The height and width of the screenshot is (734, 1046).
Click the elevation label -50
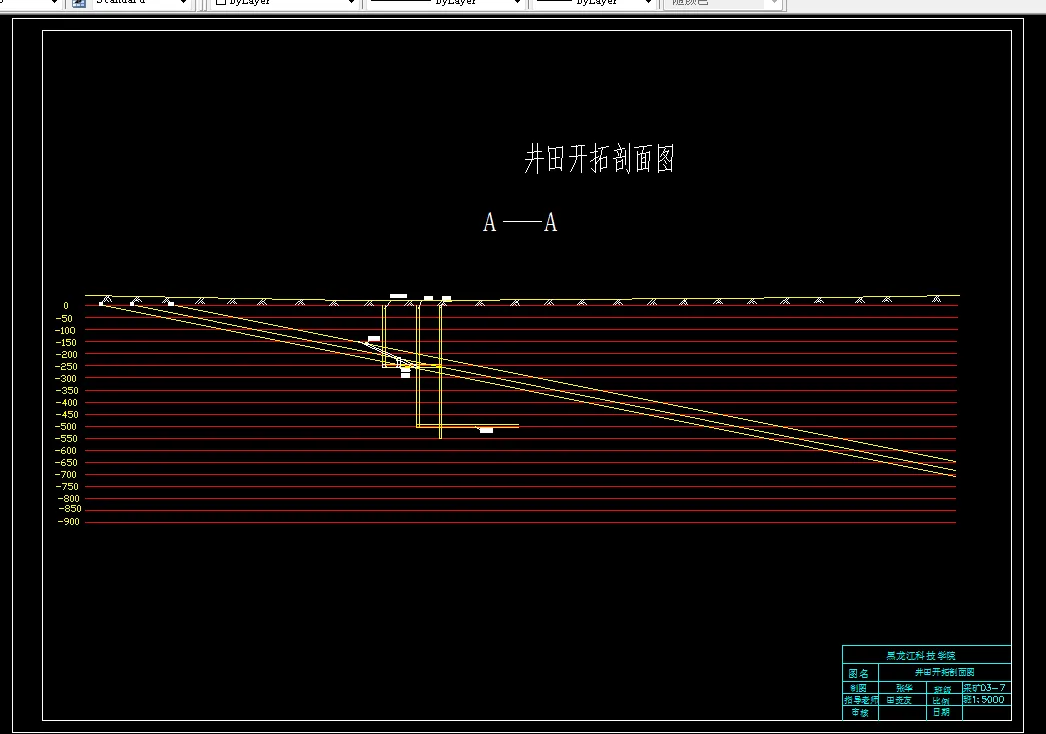pos(64,318)
